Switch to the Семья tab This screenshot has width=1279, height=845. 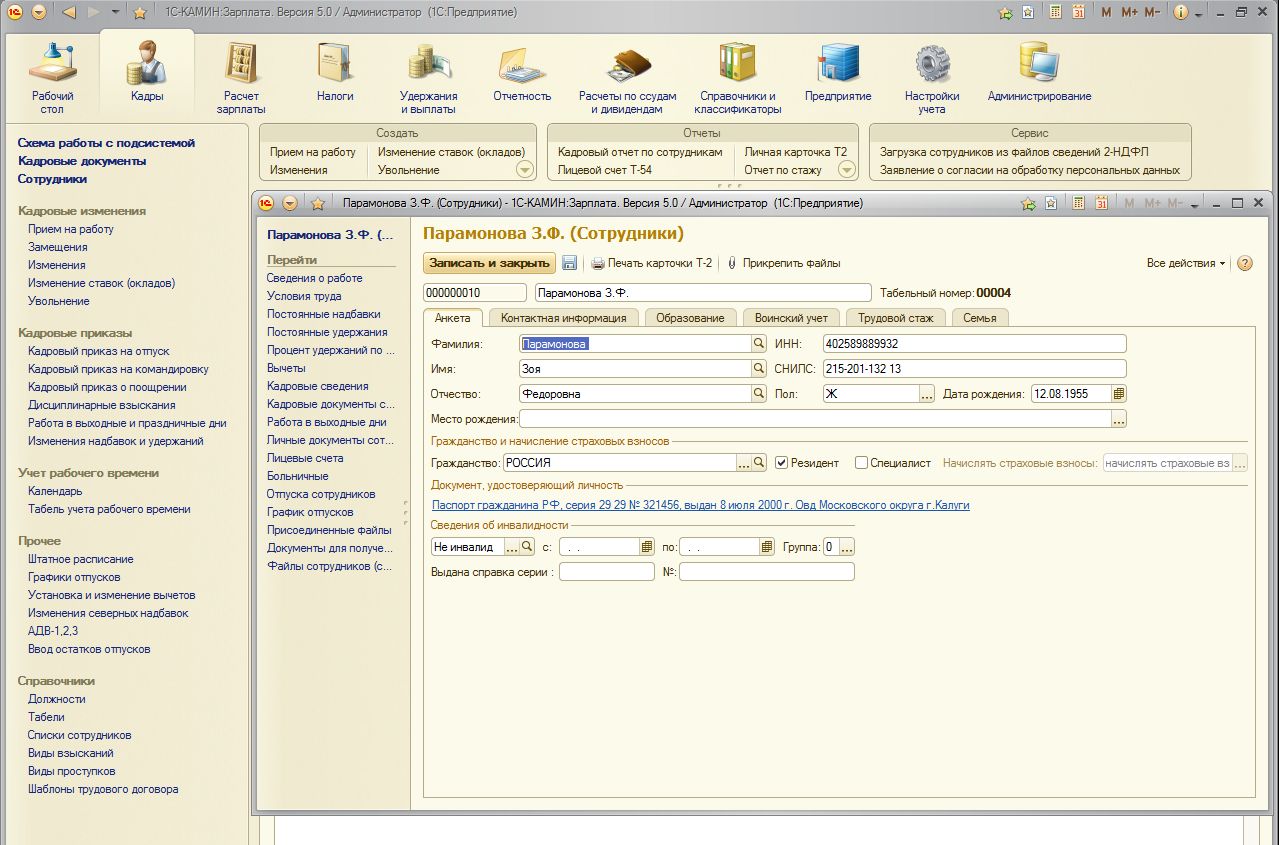pos(980,318)
